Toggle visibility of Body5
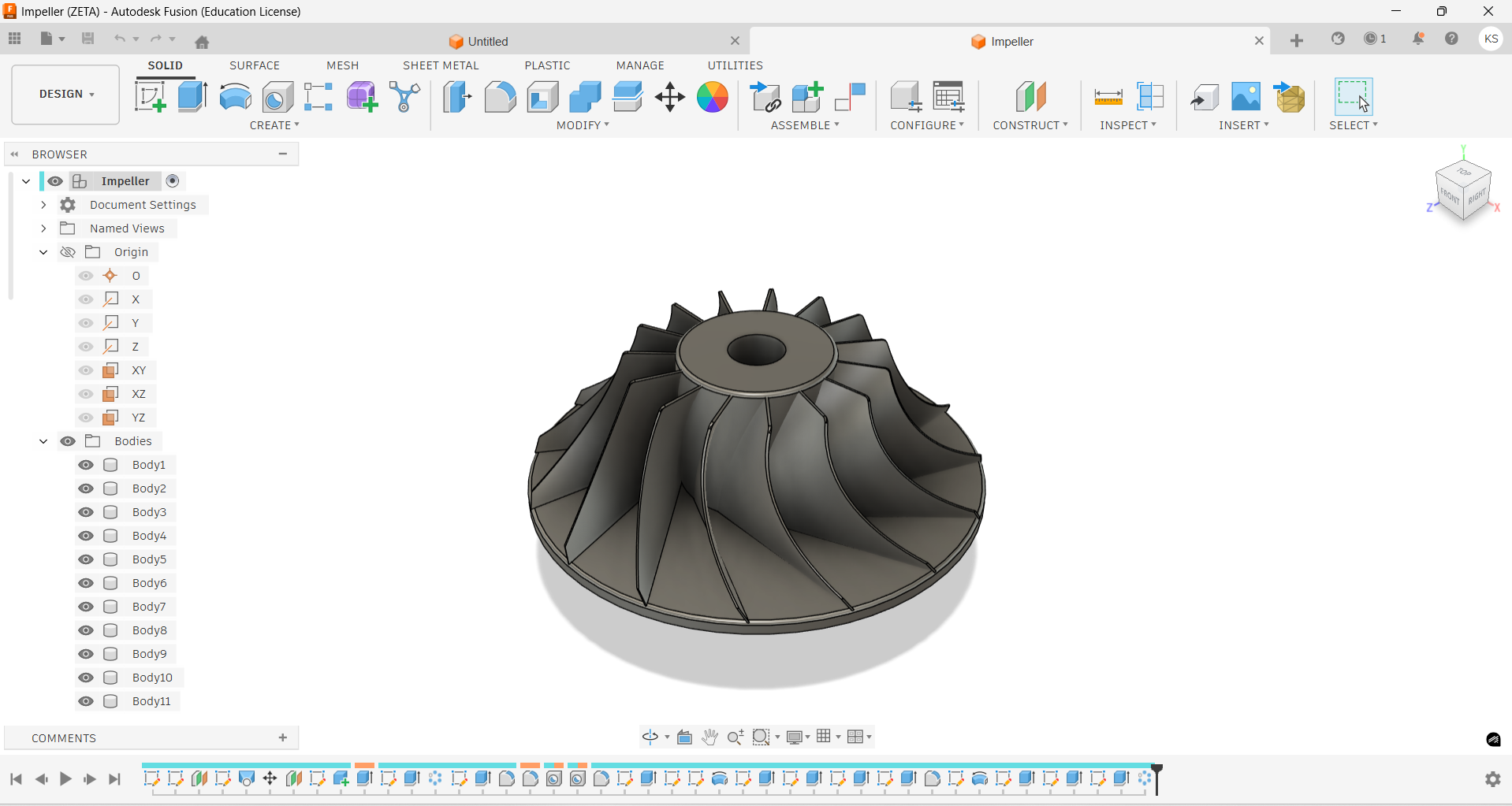 (86, 559)
